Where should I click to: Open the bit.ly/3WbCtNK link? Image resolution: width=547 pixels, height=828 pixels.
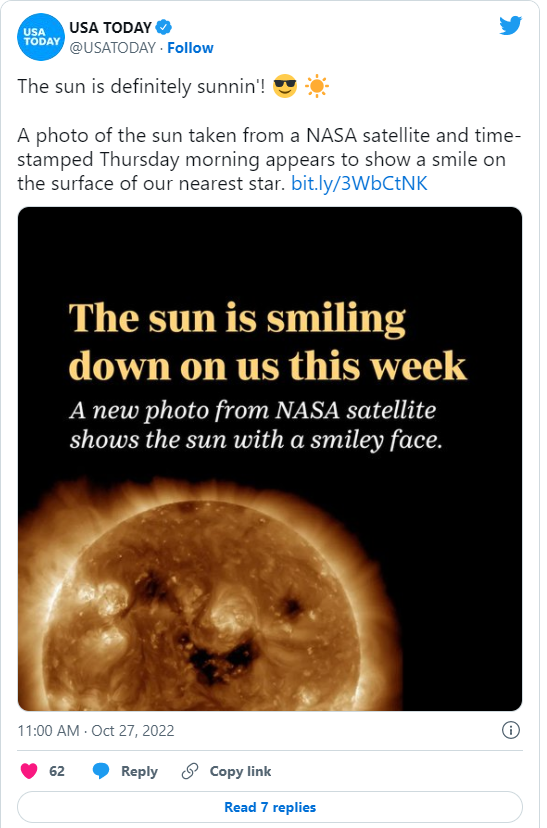click(x=359, y=183)
